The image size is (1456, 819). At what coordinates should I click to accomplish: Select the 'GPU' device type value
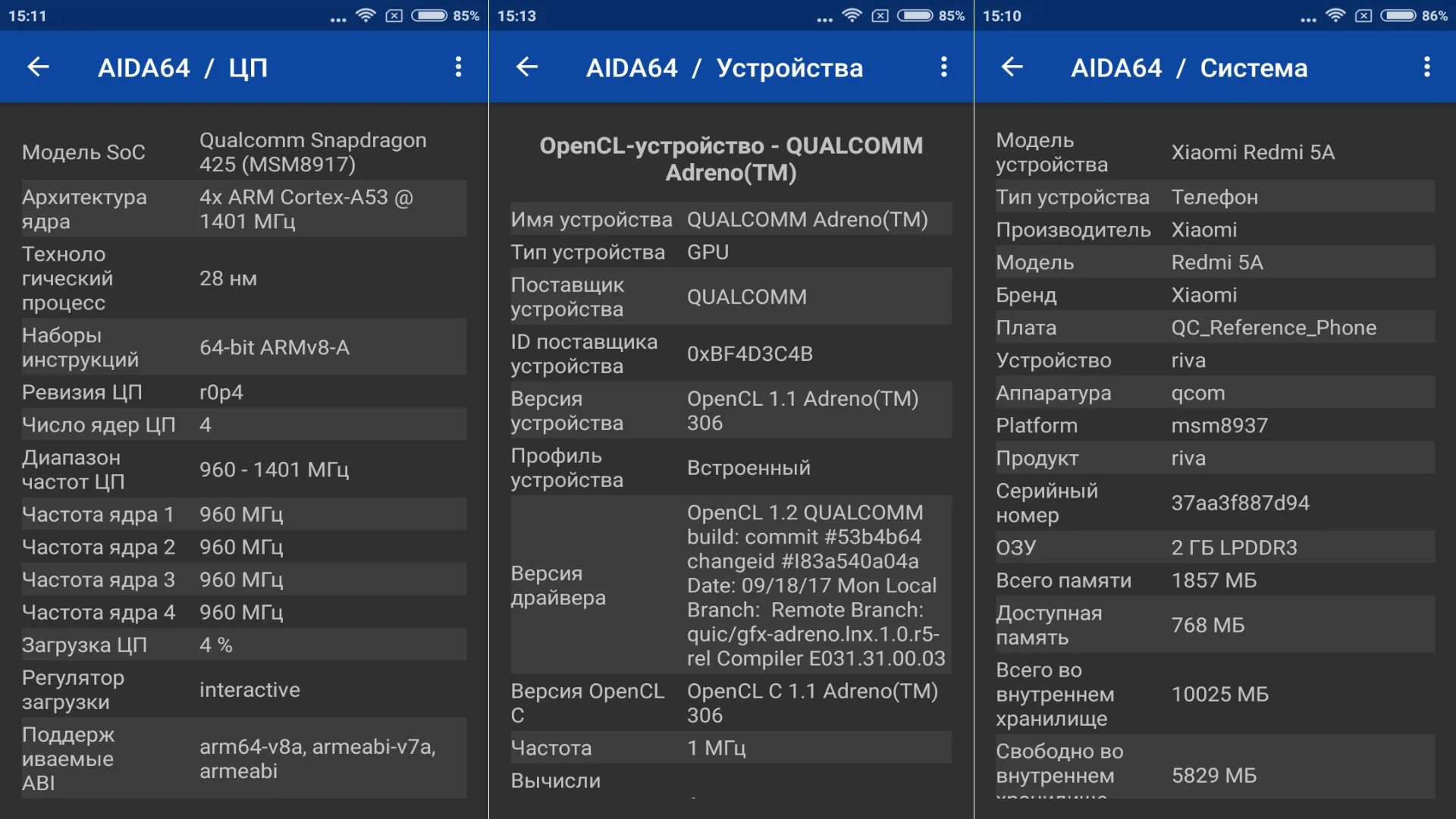(x=708, y=252)
